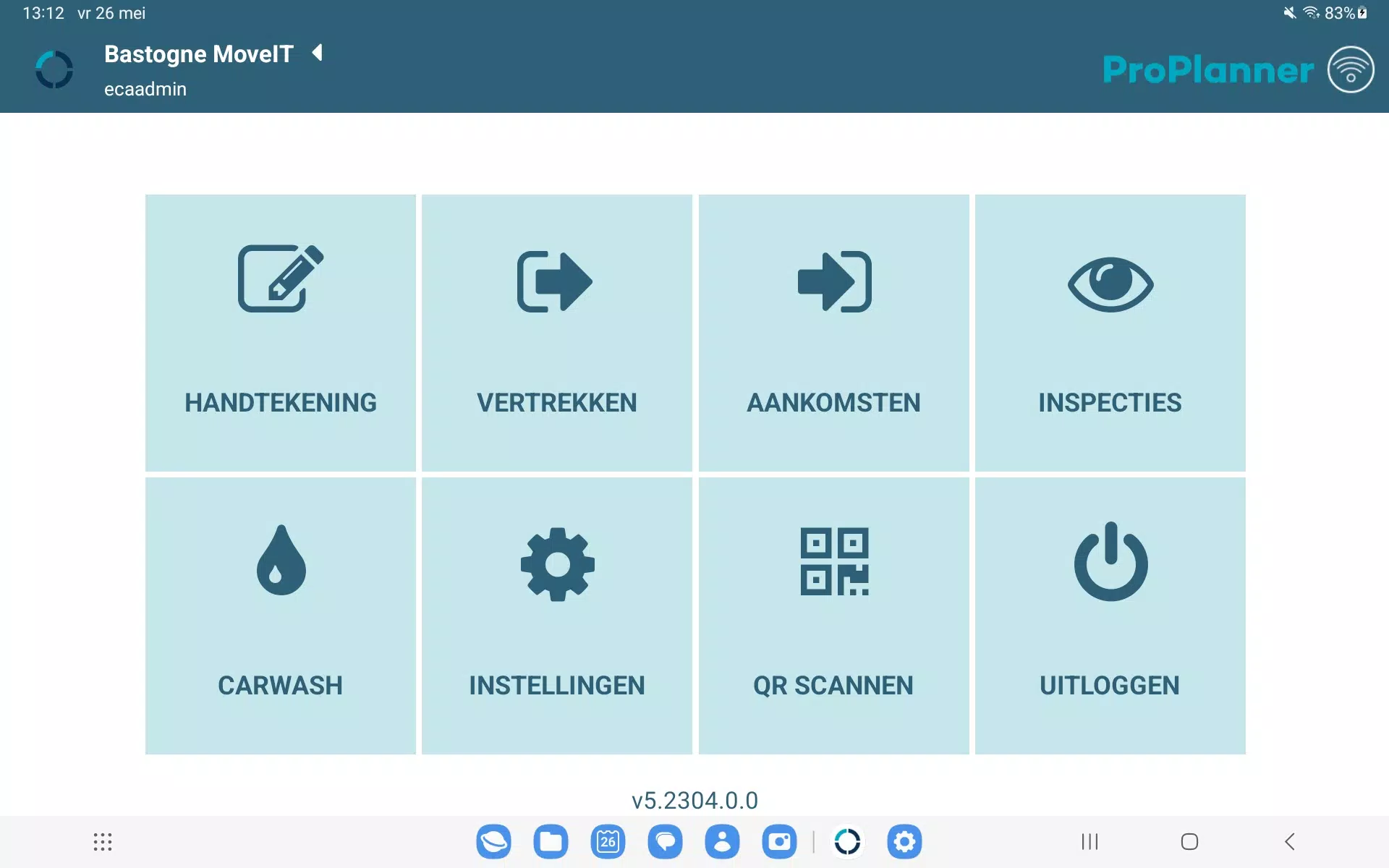Open the CARWASH module
Viewport: 1389px width, 868px height.
(280, 615)
